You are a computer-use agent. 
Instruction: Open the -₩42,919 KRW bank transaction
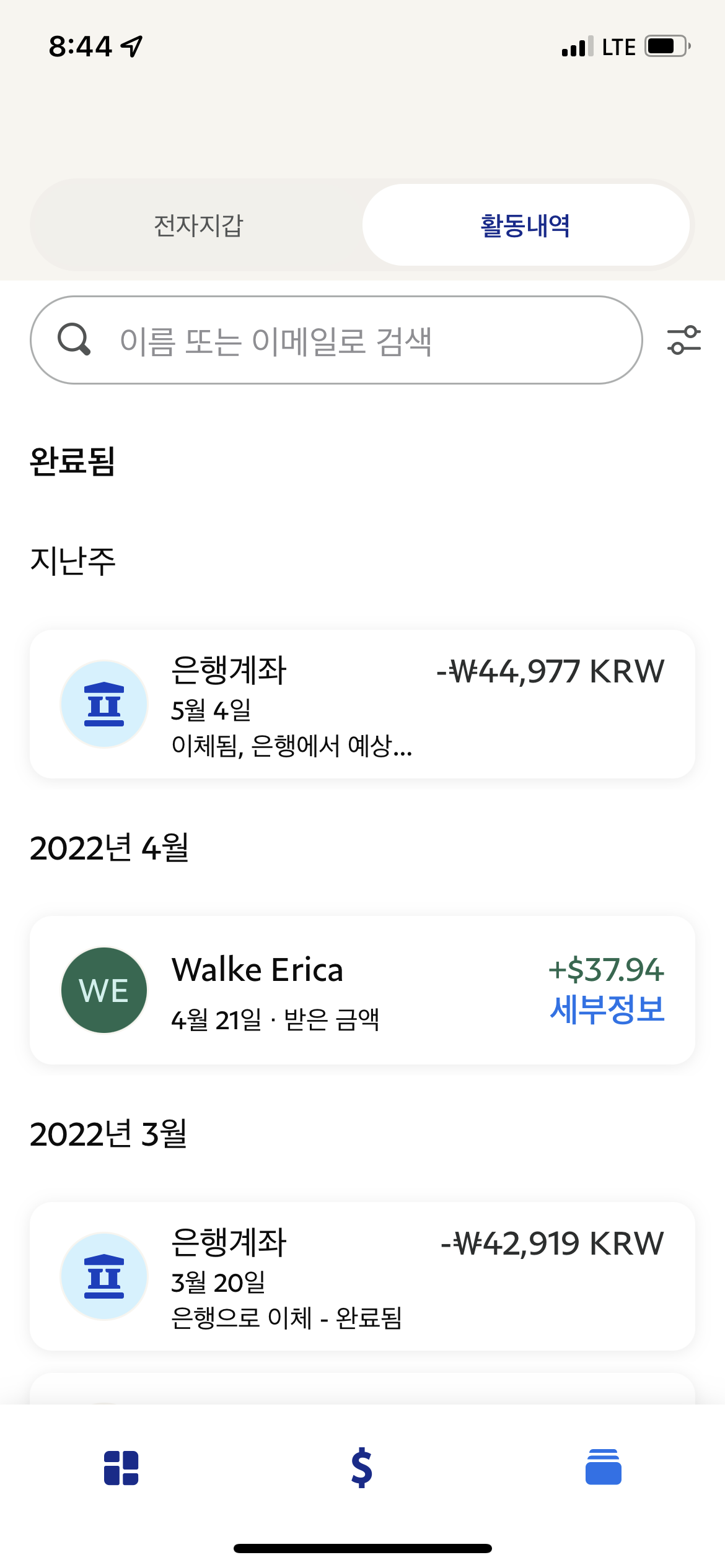point(362,1276)
